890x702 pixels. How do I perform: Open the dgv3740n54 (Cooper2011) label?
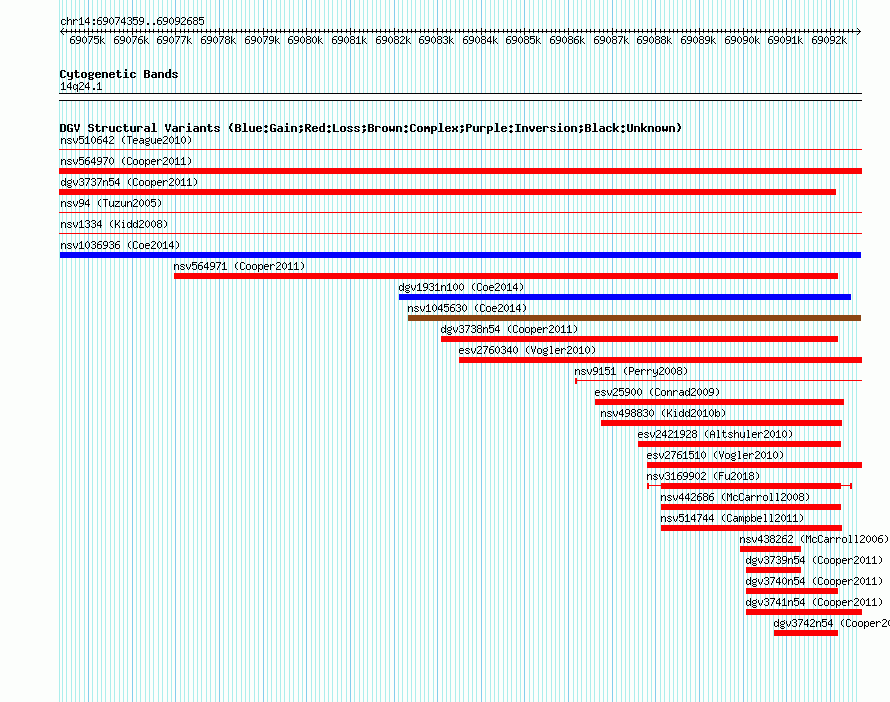point(814,581)
